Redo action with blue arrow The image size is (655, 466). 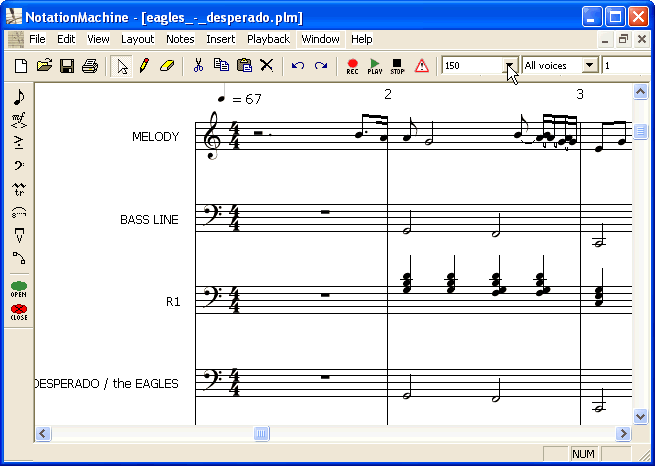321,66
